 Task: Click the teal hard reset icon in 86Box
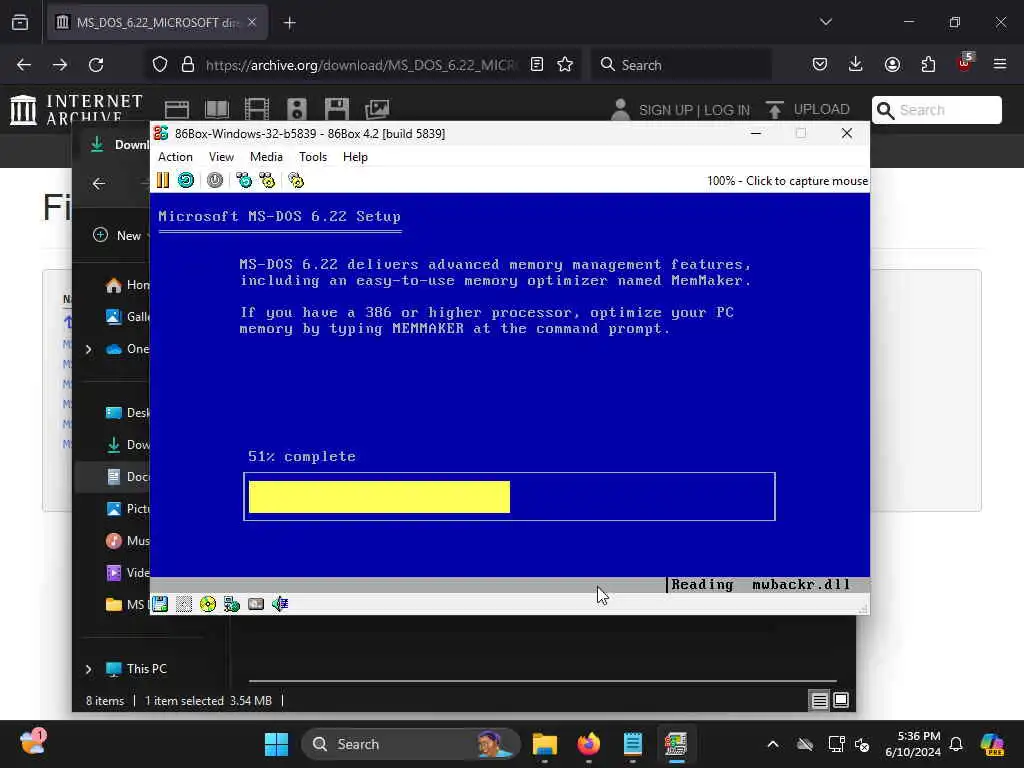[186, 180]
